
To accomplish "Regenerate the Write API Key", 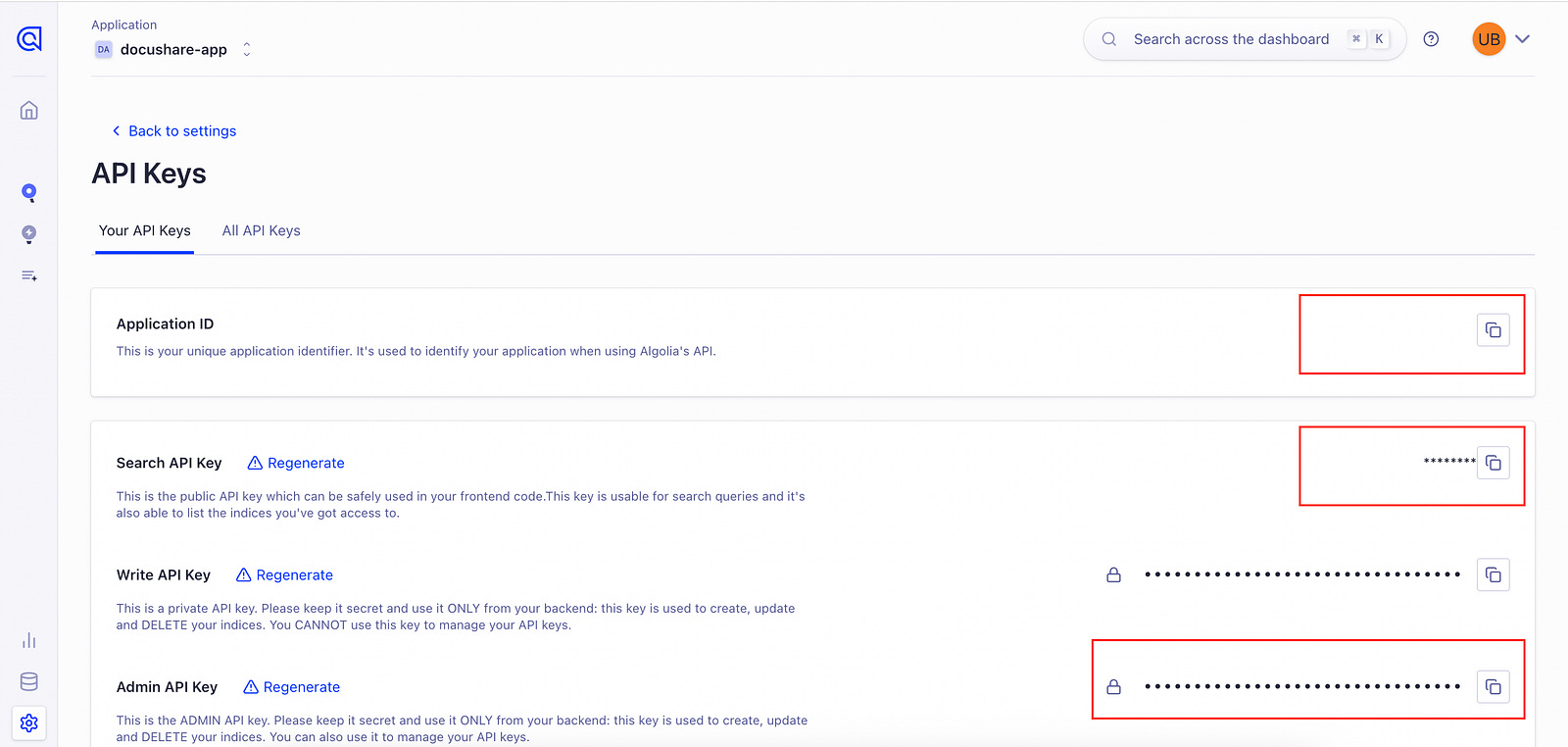I will (x=284, y=574).
